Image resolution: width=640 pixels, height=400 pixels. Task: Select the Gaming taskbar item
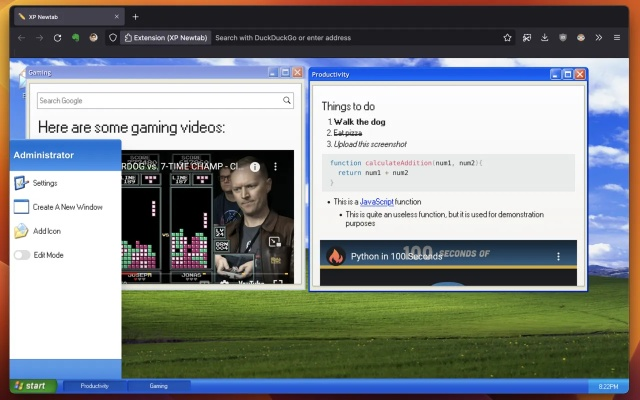[158, 386]
